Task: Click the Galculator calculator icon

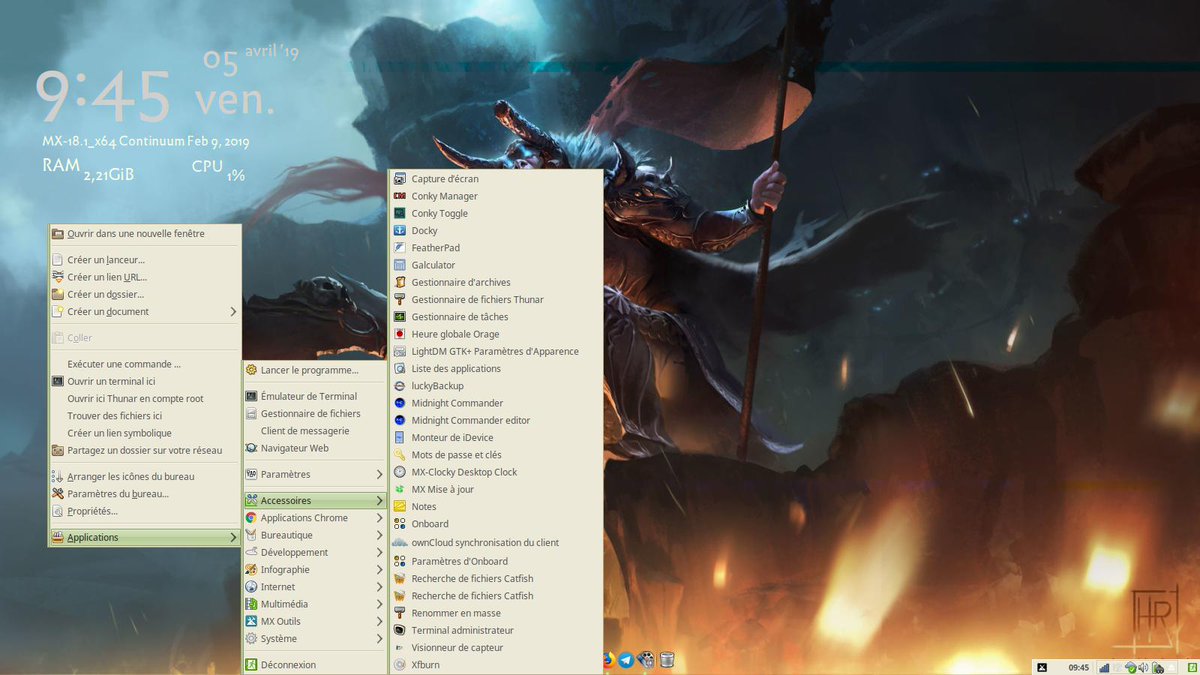Action: pos(400,265)
